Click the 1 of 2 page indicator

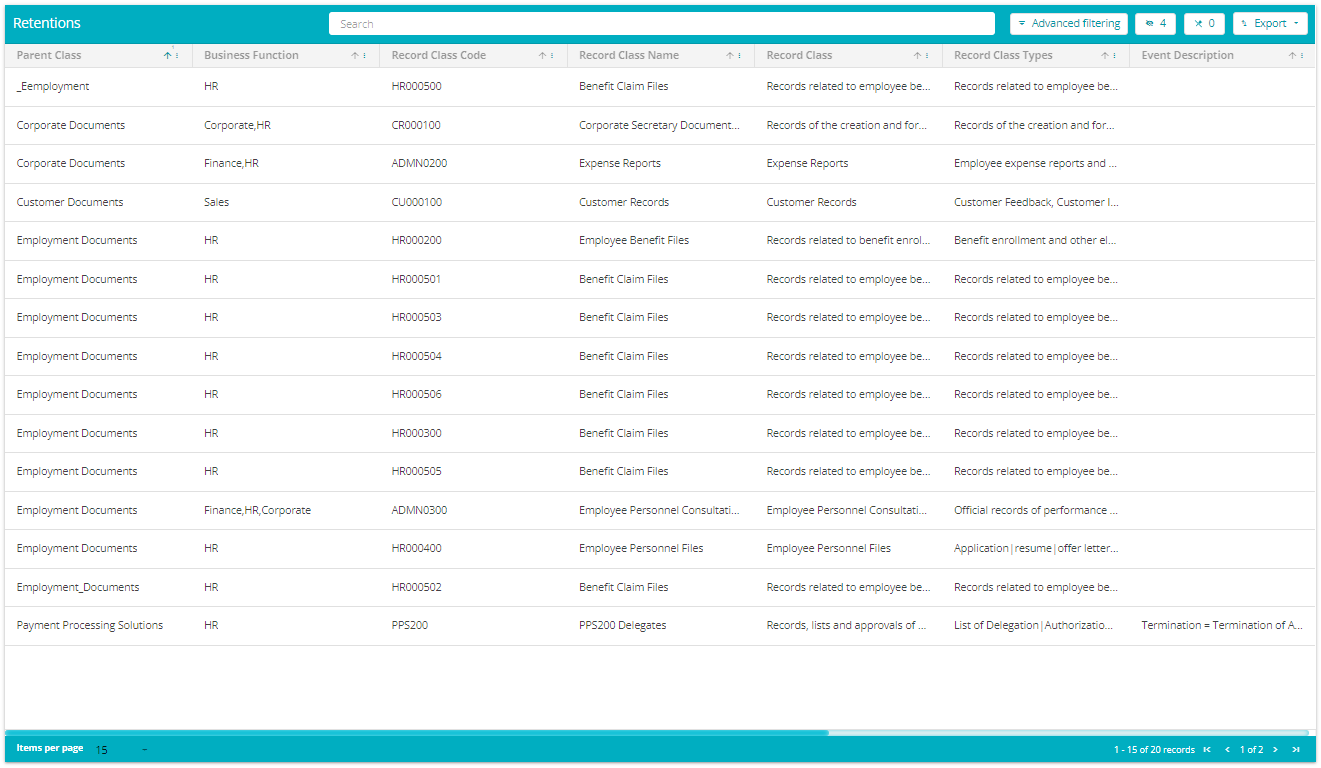coord(1251,750)
